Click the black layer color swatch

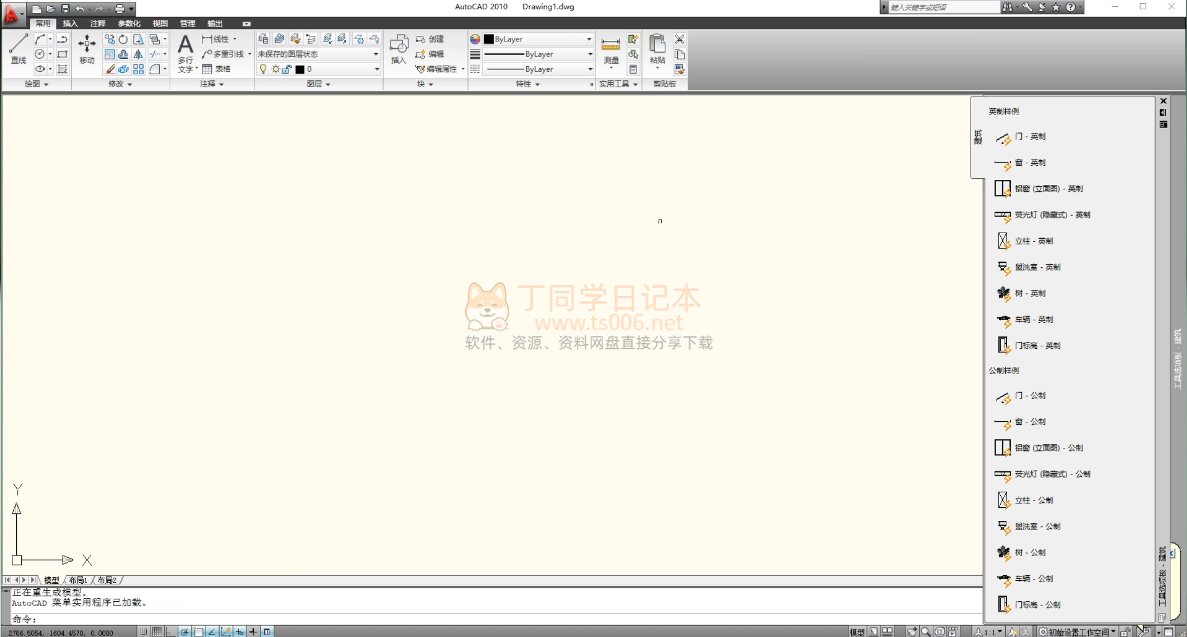[300, 69]
